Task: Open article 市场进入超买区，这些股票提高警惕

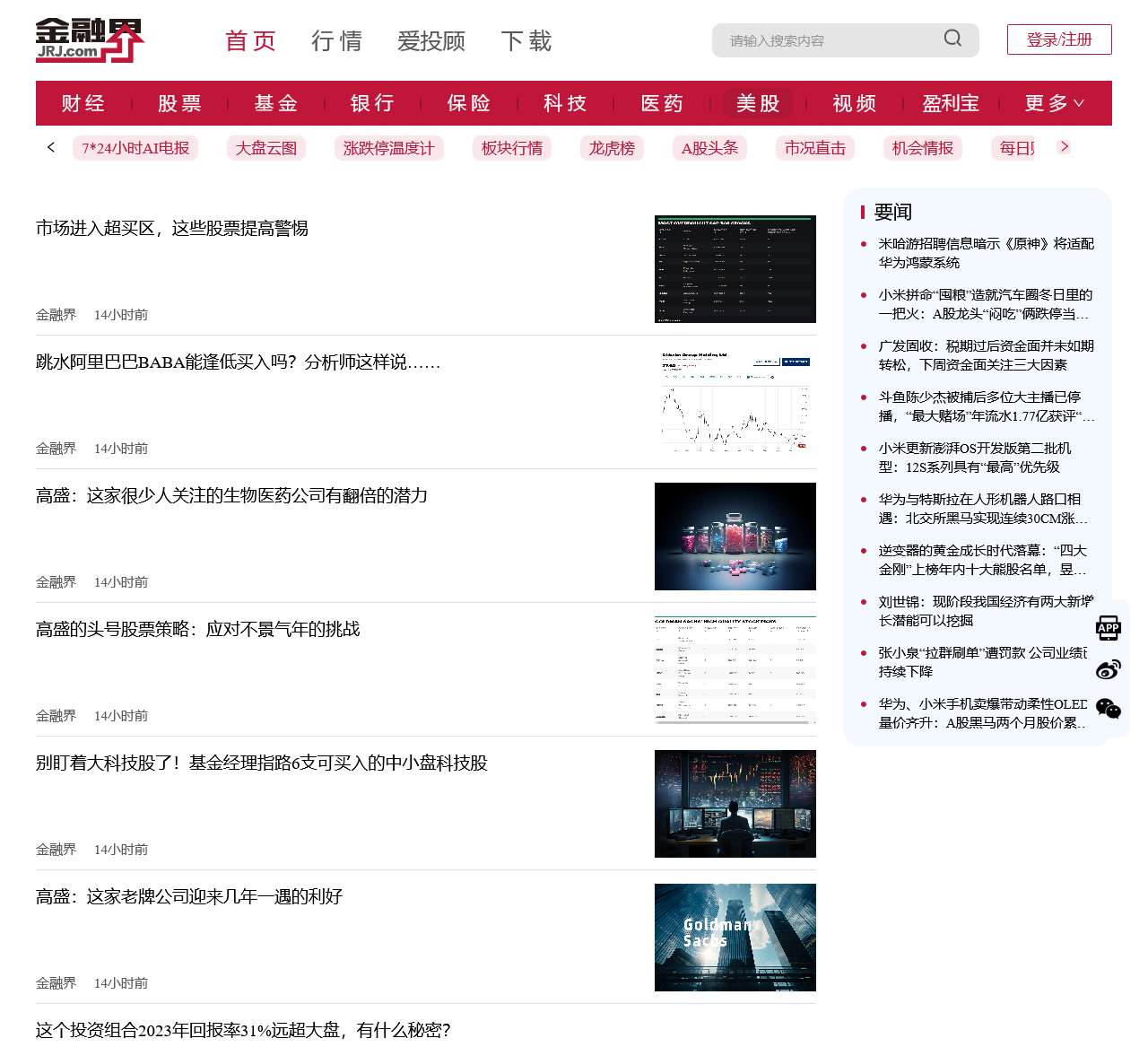Action: tap(172, 229)
